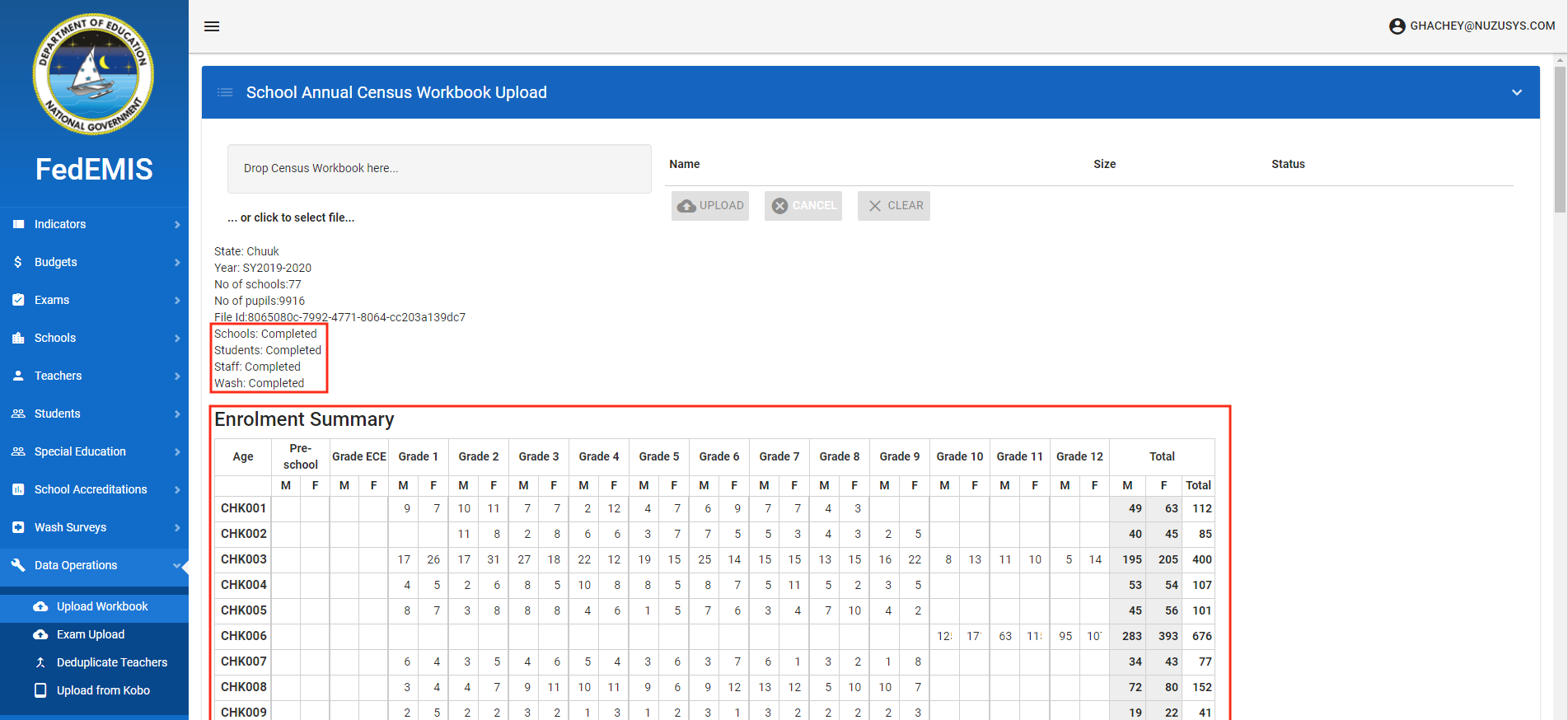Collapse the Census Workbook Upload panel

click(x=1516, y=92)
